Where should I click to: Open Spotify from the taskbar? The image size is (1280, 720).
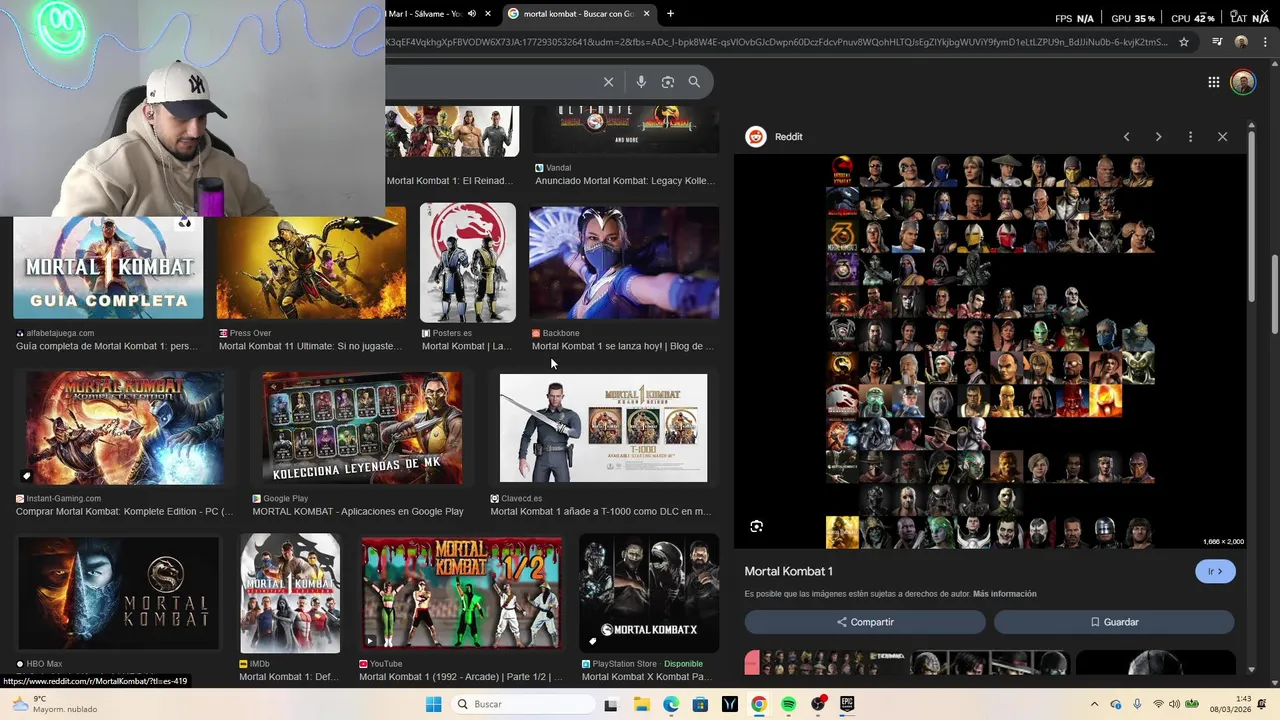pos(788,704)
